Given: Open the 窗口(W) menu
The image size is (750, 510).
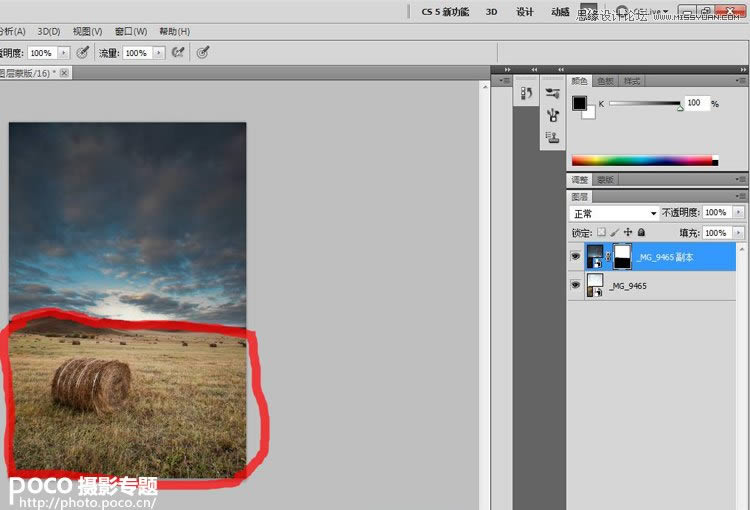Looking at the screenshot, I should (130, 31).
